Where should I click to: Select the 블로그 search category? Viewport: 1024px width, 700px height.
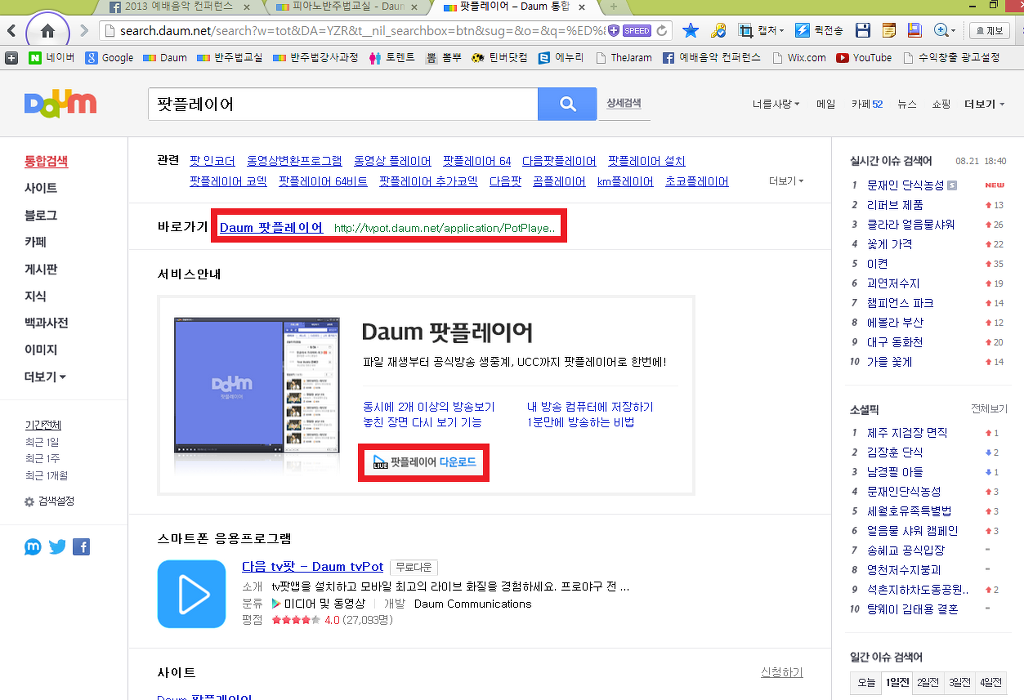coord(40,215)
